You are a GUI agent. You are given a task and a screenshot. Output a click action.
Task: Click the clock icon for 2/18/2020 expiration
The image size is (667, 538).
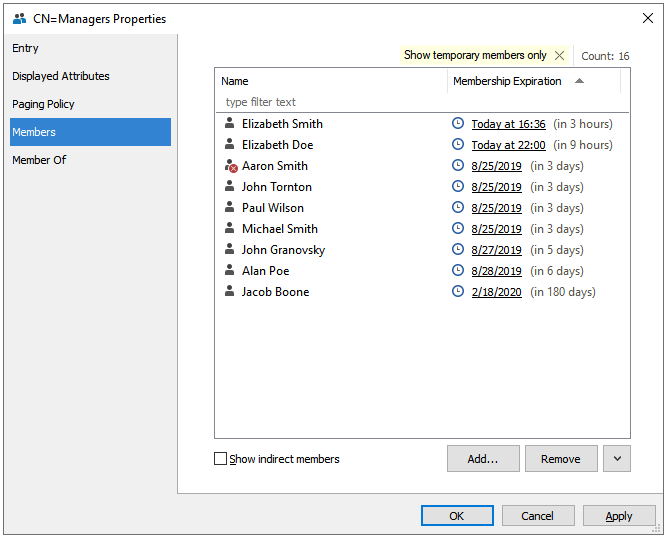[458, 292]
